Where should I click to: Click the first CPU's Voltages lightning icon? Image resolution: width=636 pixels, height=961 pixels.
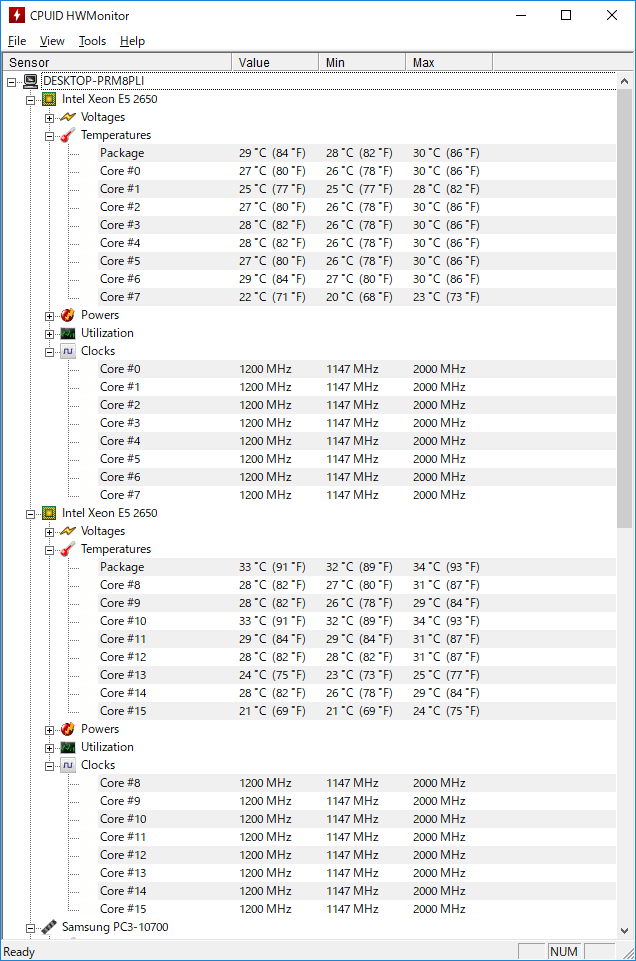(68, 117)
